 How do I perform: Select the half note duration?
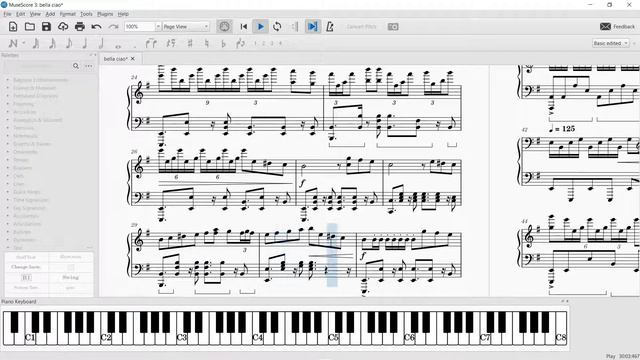tap(101, 43)
